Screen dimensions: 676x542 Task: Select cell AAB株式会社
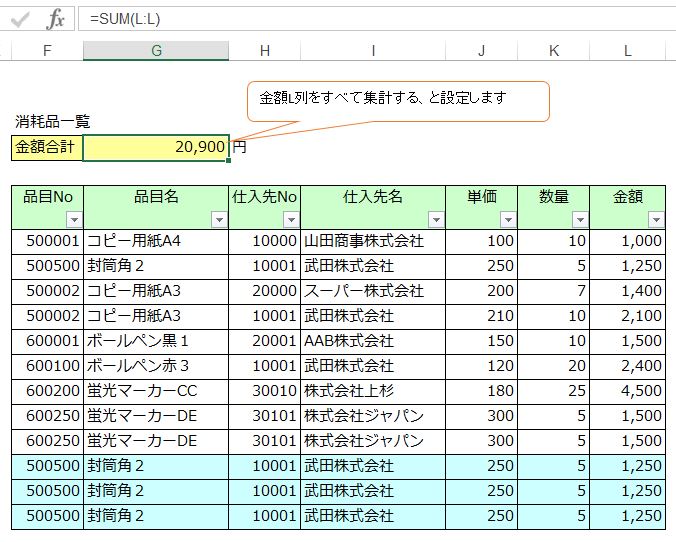(373, 341)
